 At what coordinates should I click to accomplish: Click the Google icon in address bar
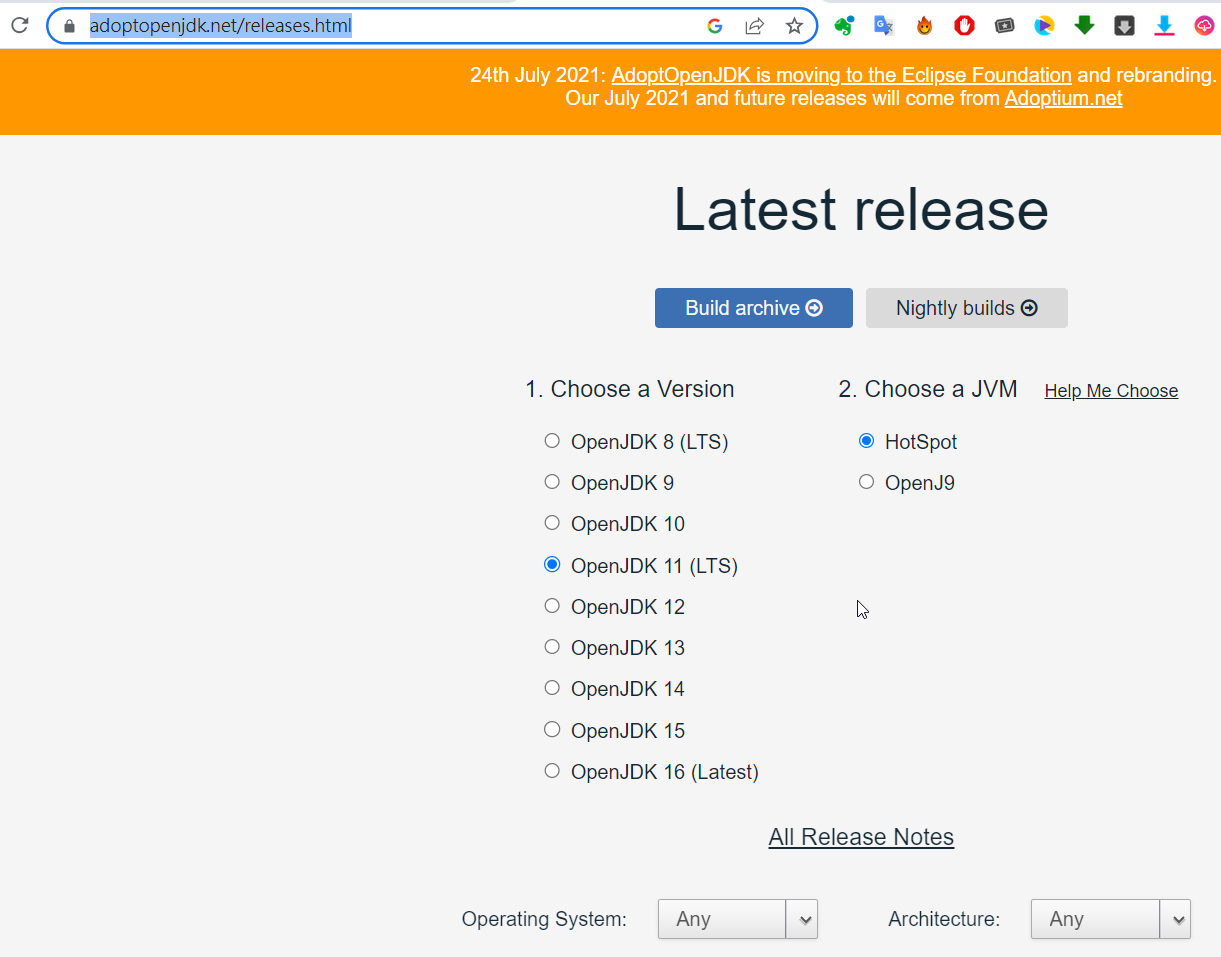point(715,26)
